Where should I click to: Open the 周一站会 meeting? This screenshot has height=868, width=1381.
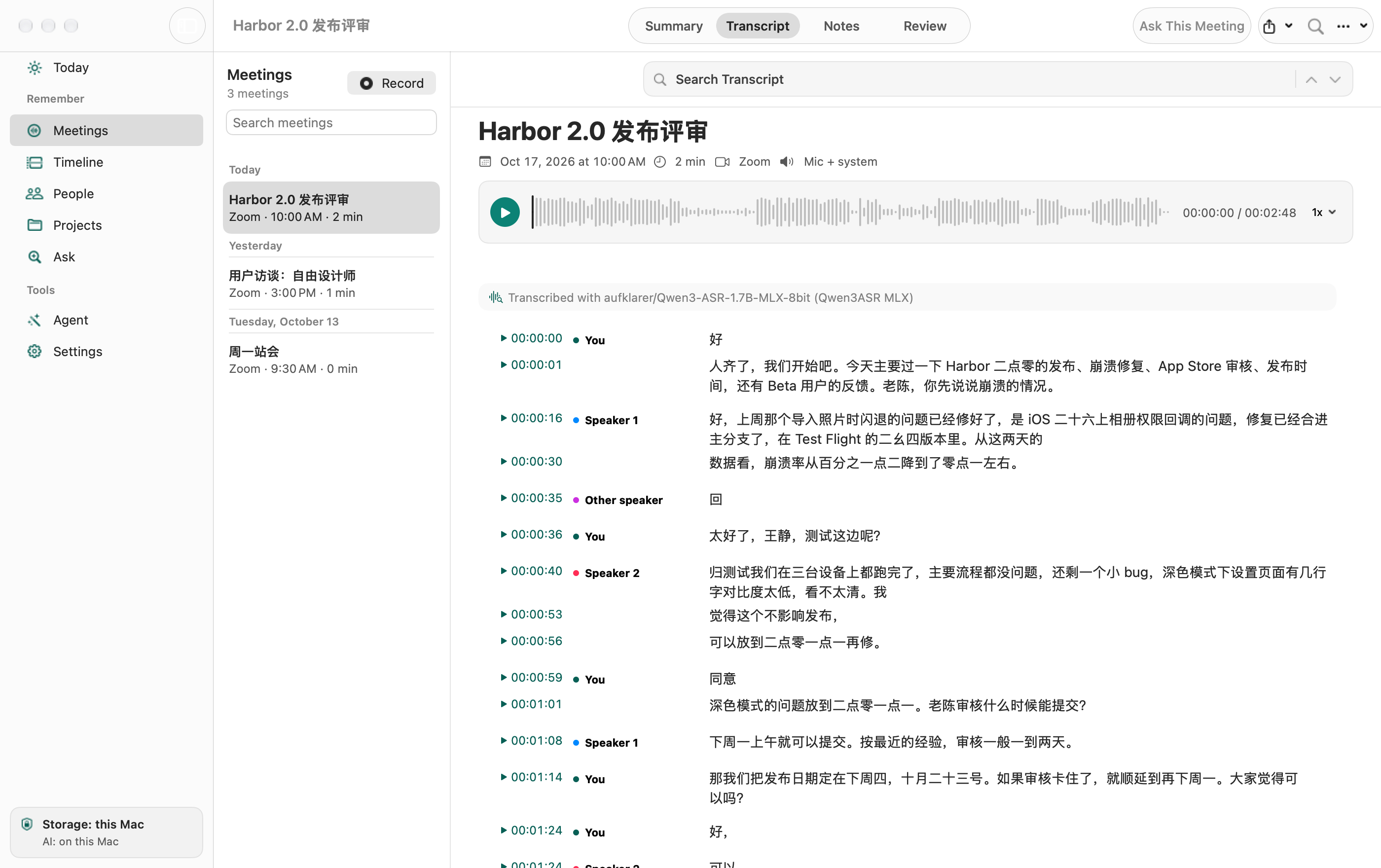point(331,360)
